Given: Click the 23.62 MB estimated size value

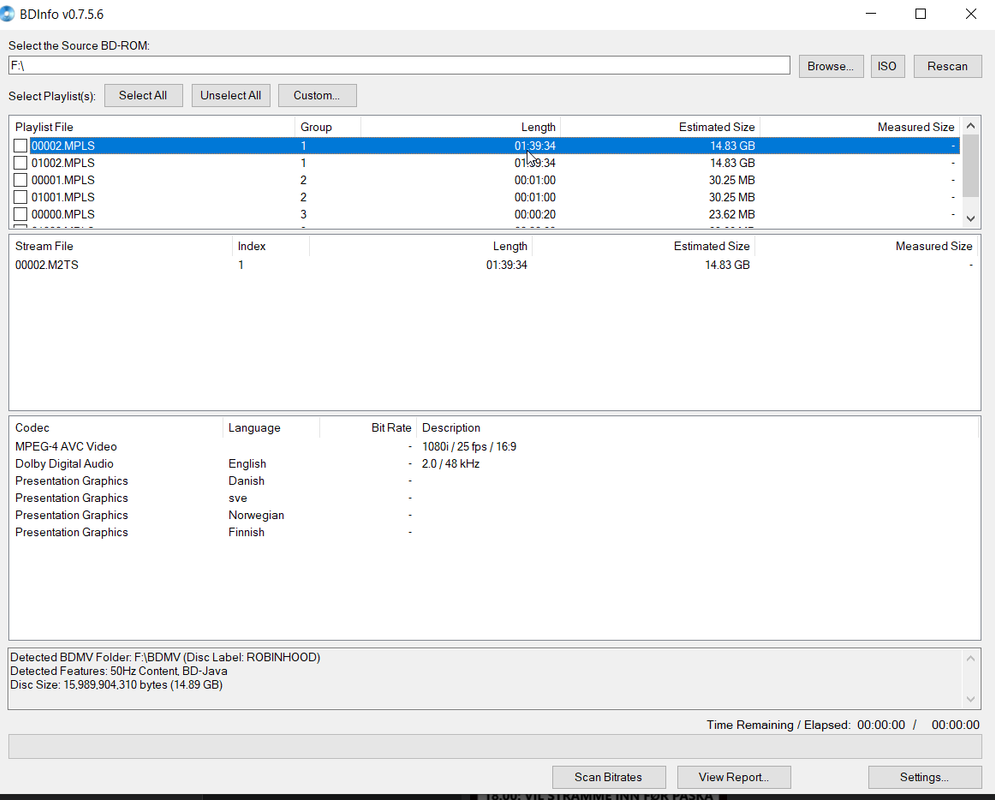Looking at the screenshot, I should click(732, 214).
